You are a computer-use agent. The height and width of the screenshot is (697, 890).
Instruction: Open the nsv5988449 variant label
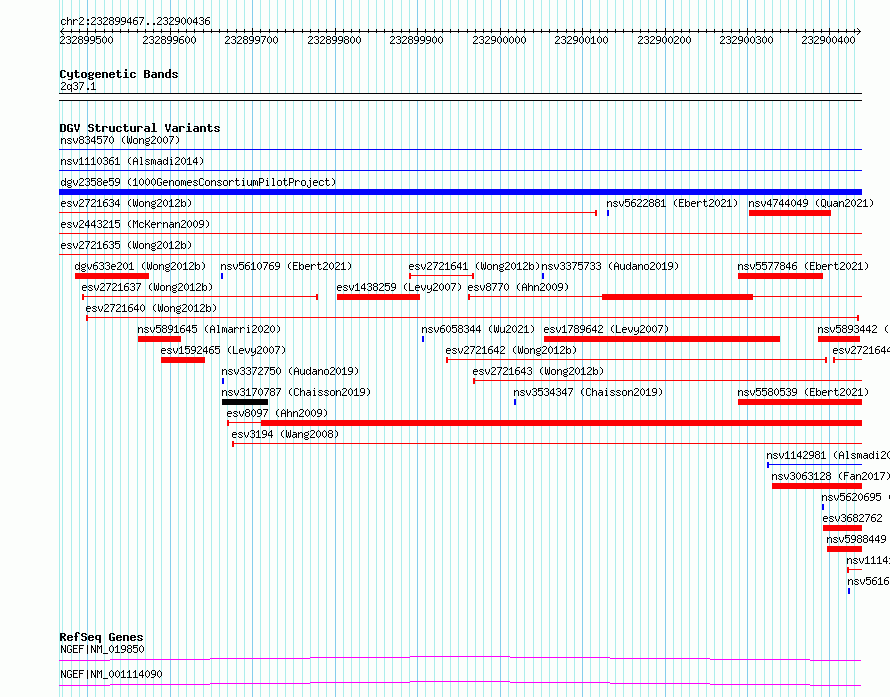(856, 539)
